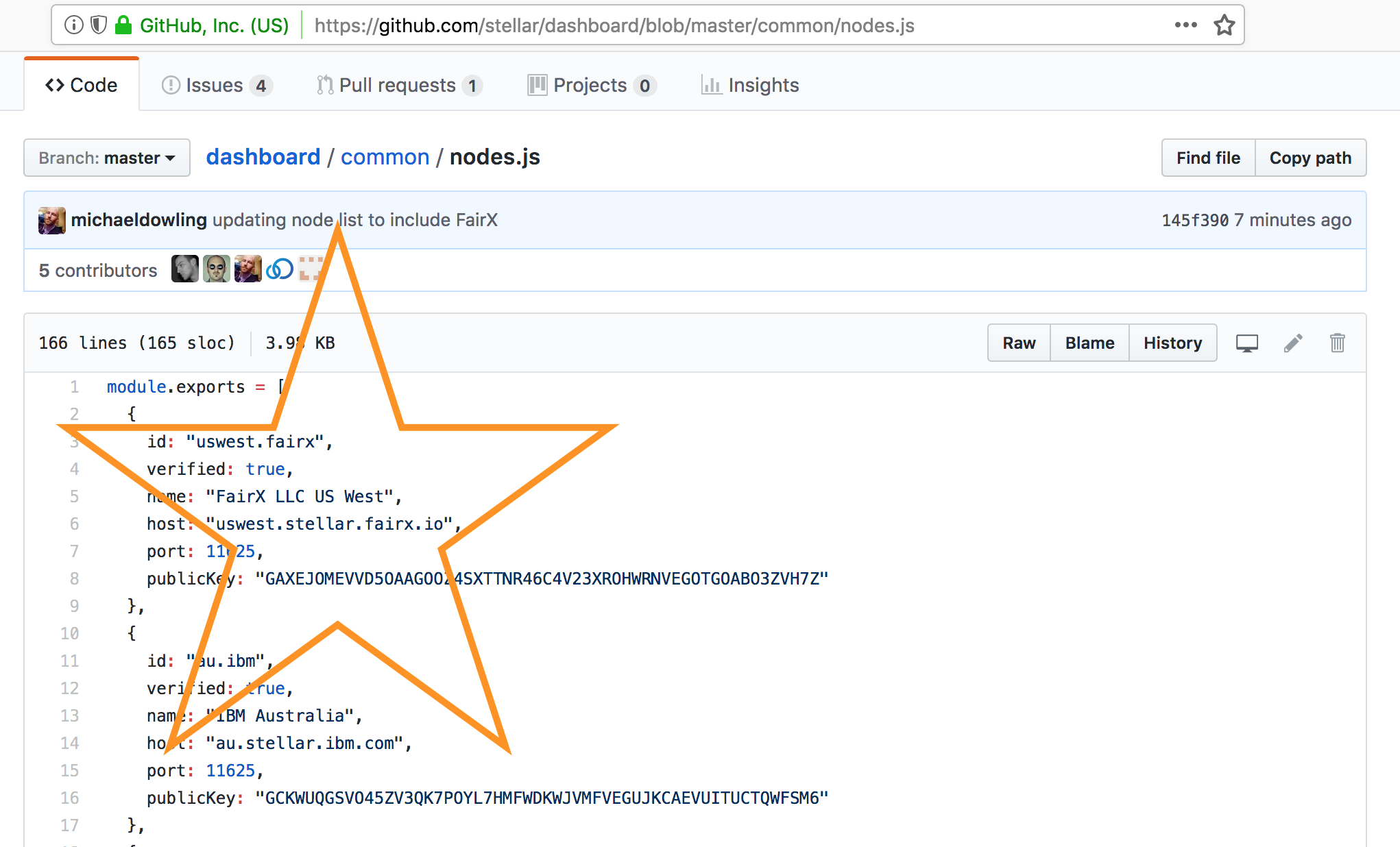Switch to Blame view

(x=1089, y=343)
